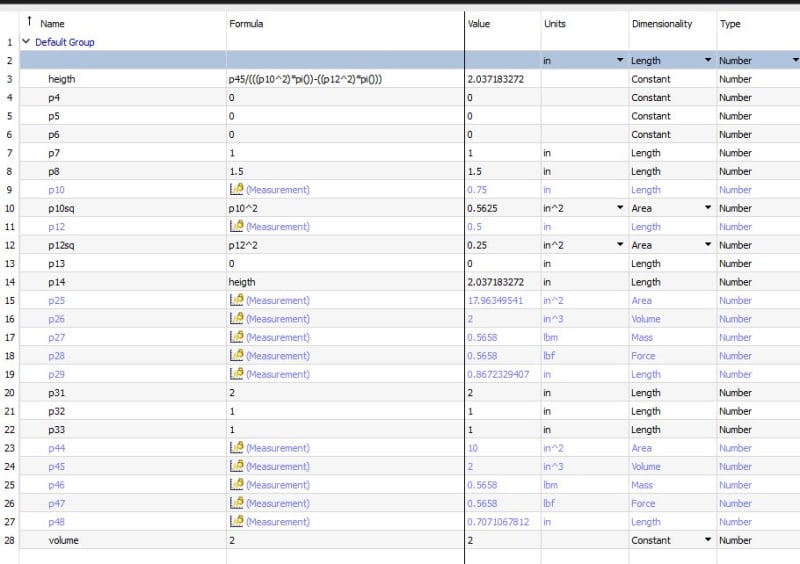Click the measurement icon in the p45 row
800x564 pixels.
tap(236, 466)
